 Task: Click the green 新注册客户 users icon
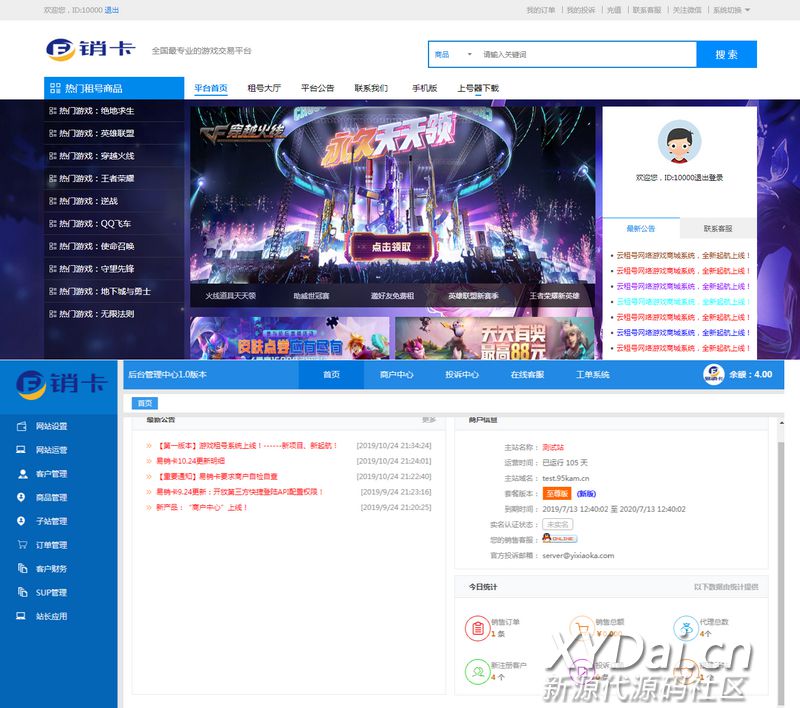point(478,672)
